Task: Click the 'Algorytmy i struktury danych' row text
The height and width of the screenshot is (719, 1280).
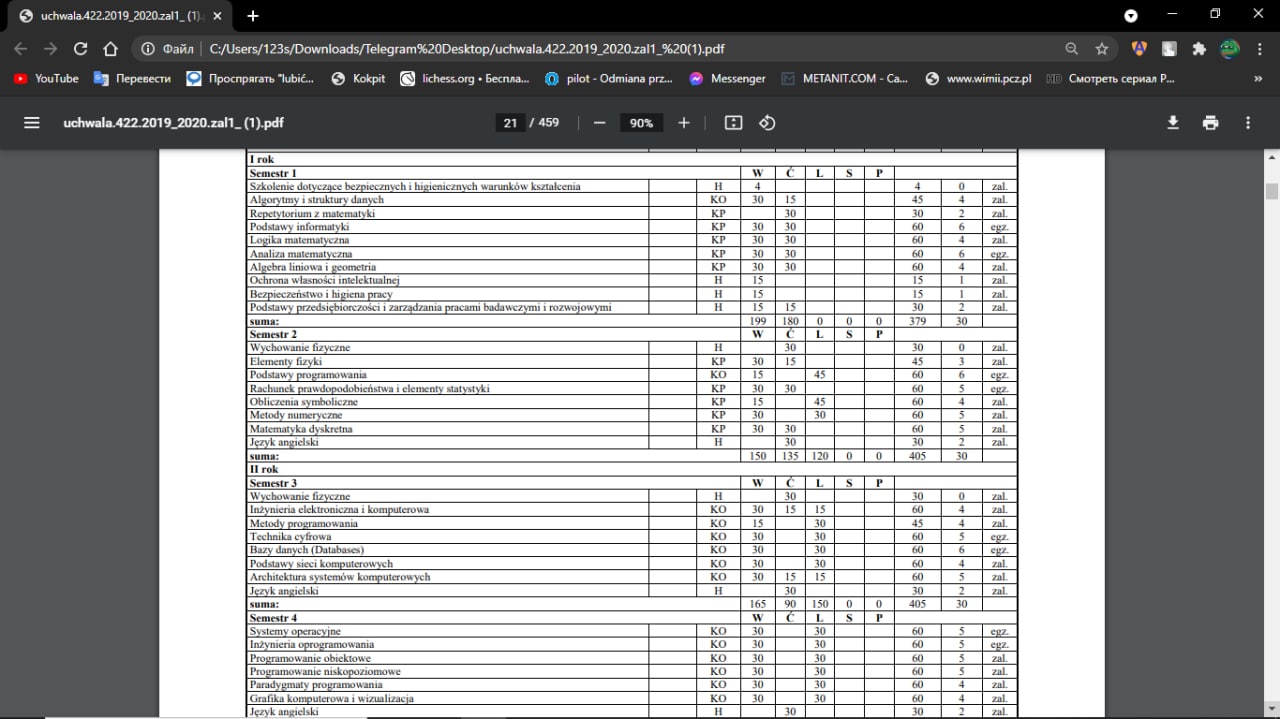Action: coord(316,200)
